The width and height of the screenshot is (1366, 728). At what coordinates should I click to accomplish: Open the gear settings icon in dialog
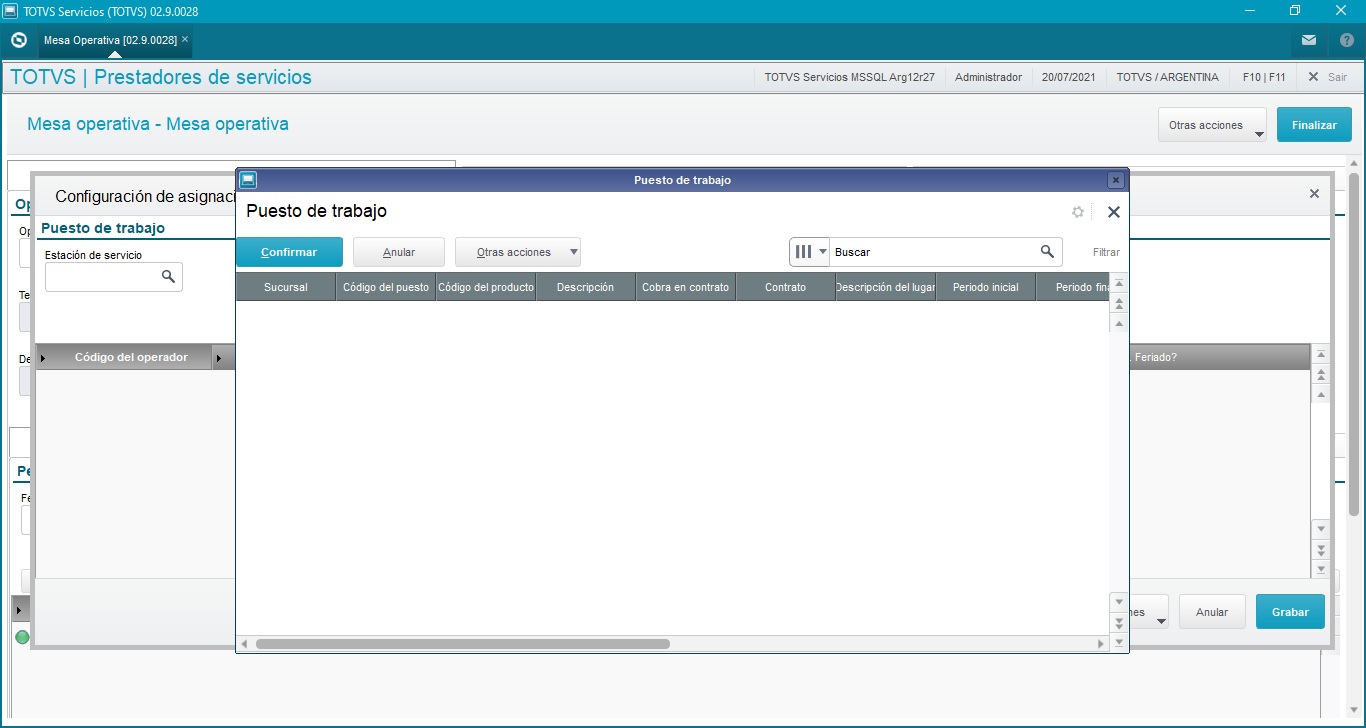pos(1078,212)
